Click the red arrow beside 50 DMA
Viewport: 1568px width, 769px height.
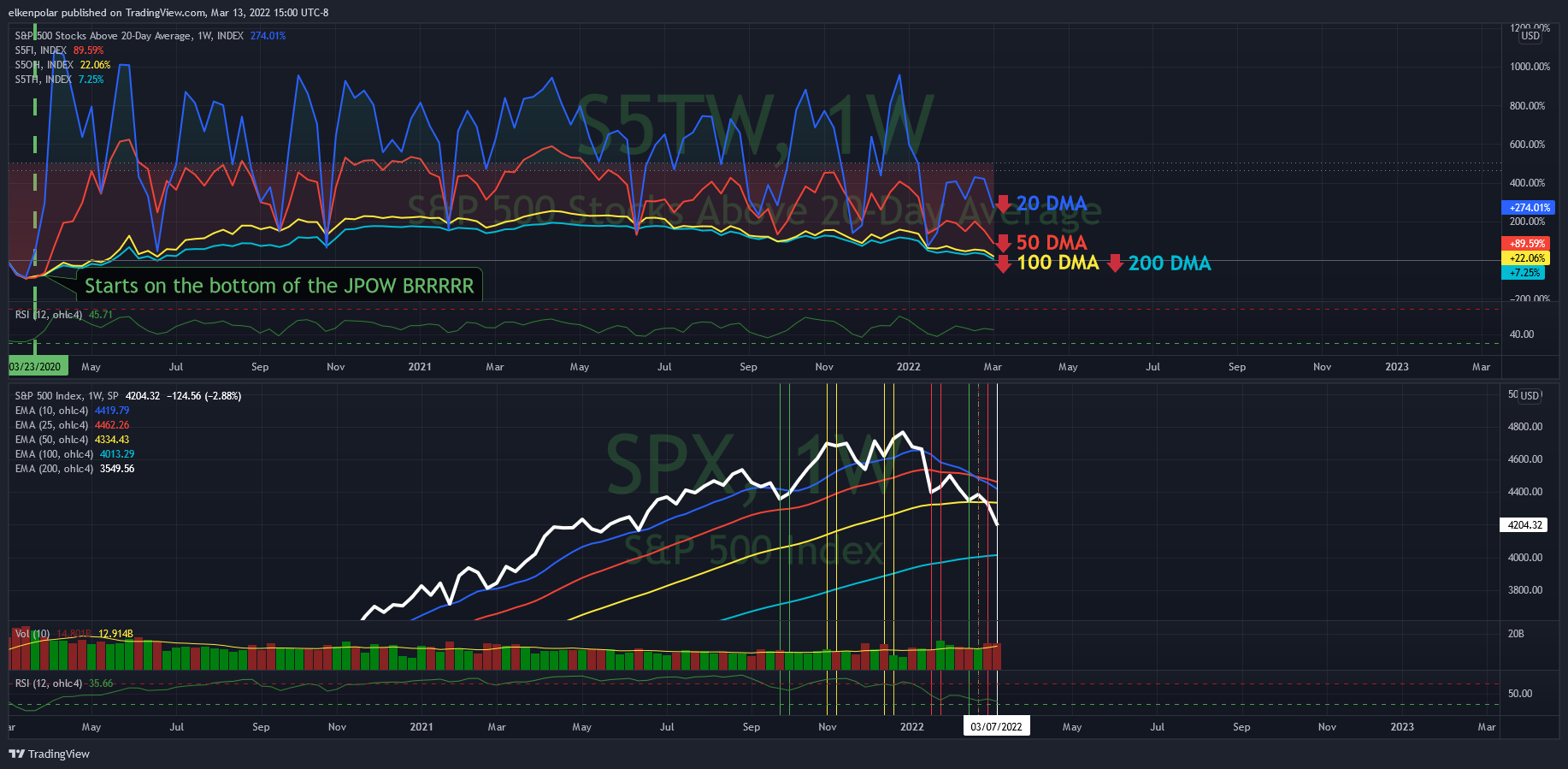point(1004,243)
